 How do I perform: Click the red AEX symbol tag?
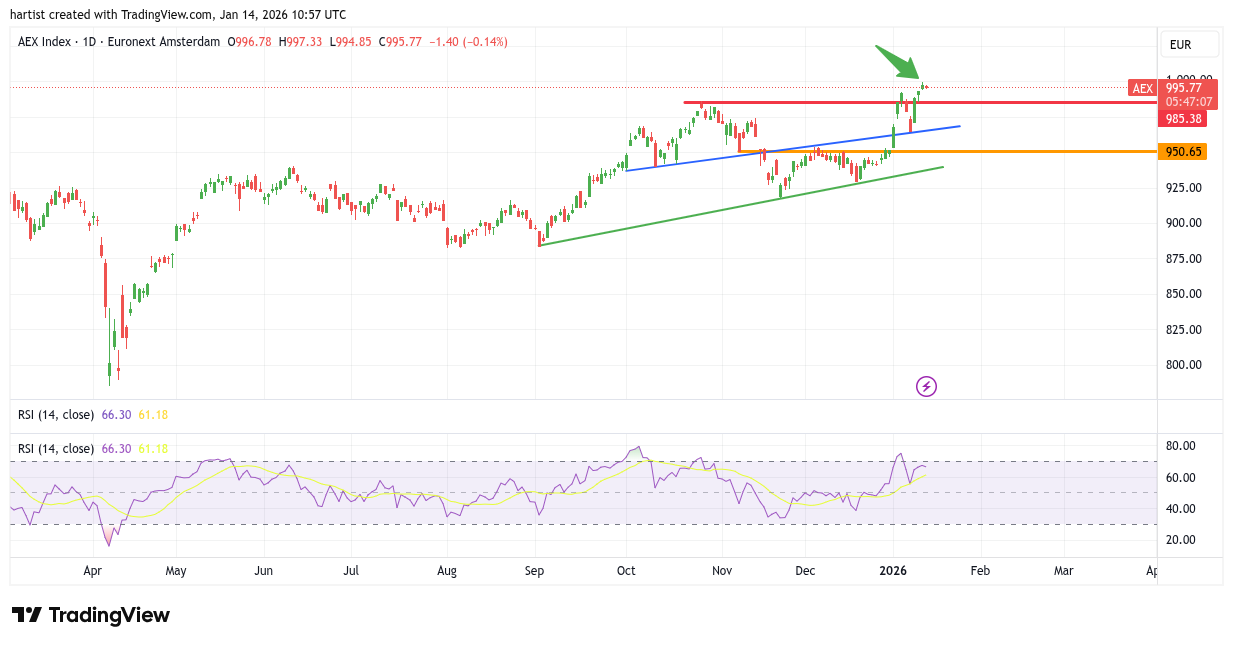click(x=1142, y=88)
